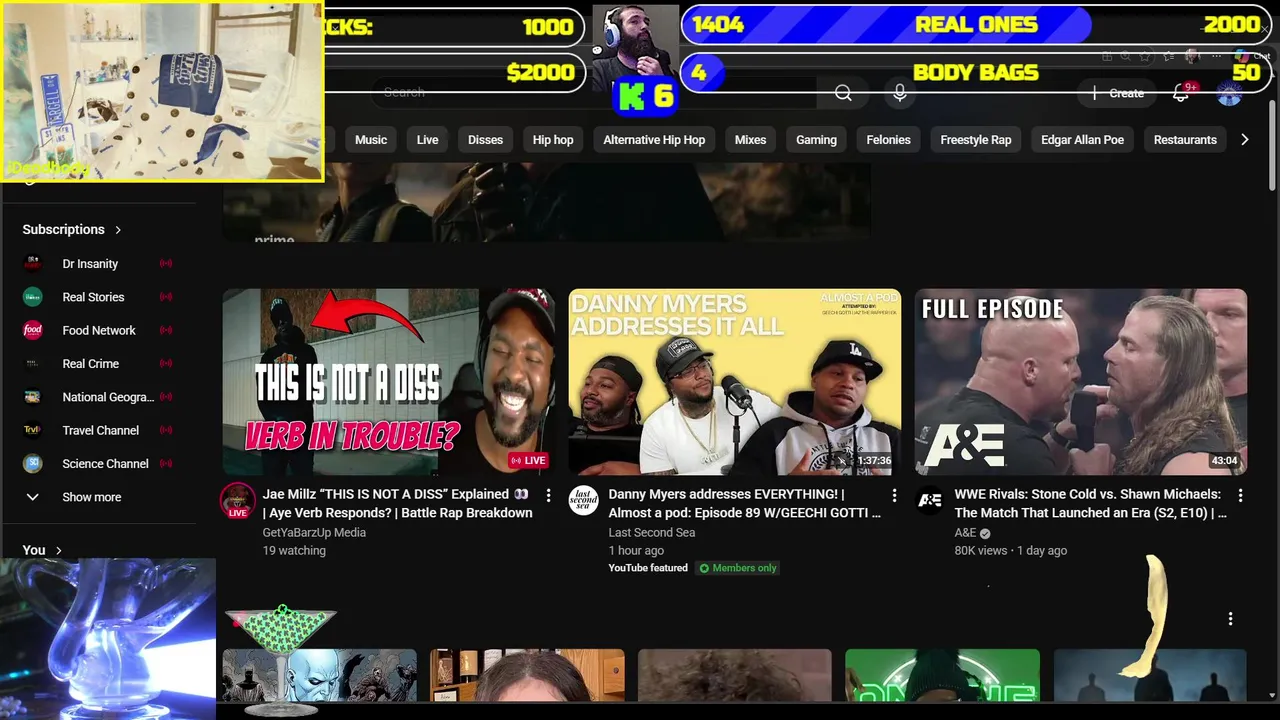Select the Edgar Allan Poe chip

[1082, 140]
